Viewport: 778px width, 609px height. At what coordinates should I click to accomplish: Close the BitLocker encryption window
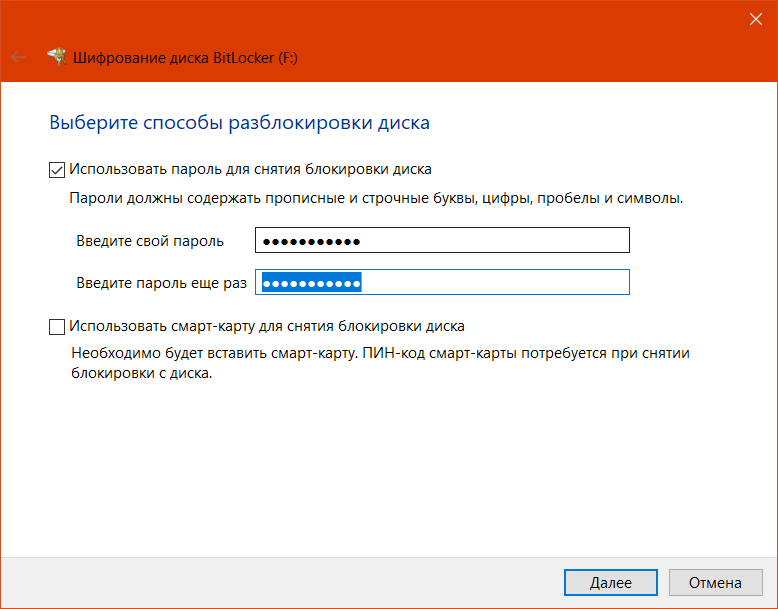[755, 19]
